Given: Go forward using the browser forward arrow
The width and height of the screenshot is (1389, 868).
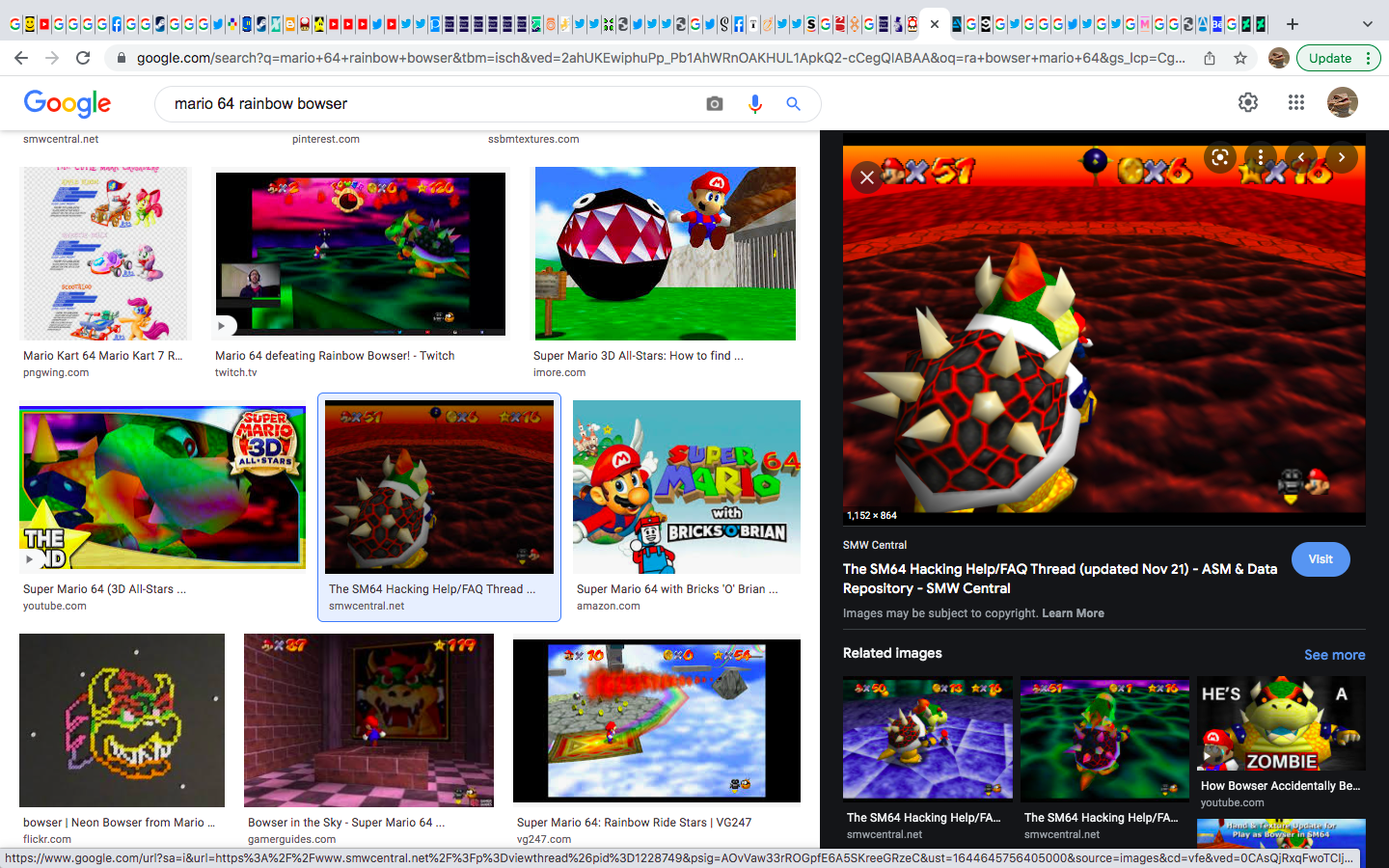Looking at the screenshot, I should 52,58.
